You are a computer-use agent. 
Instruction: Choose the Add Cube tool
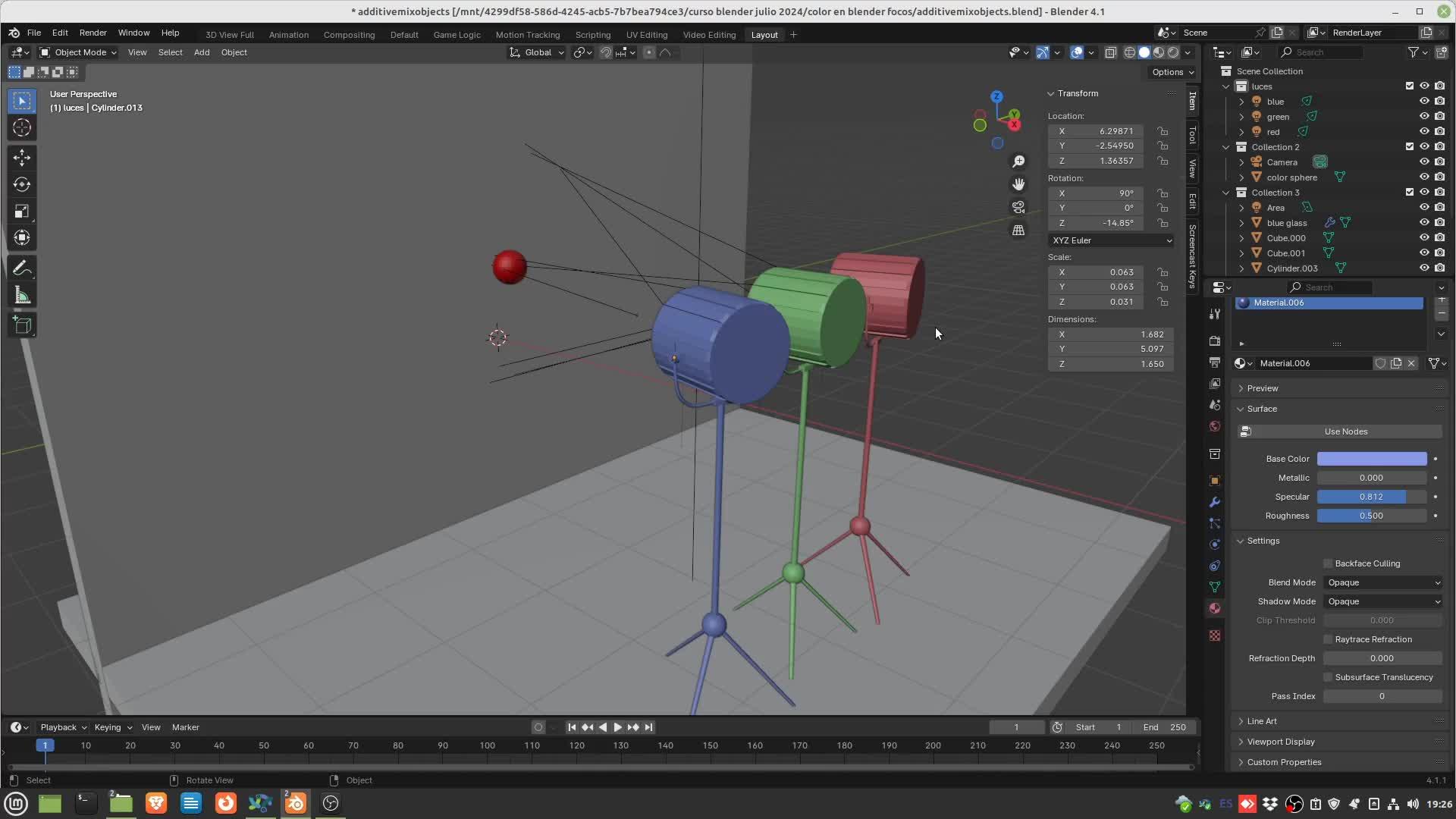[x=21, y=325]
